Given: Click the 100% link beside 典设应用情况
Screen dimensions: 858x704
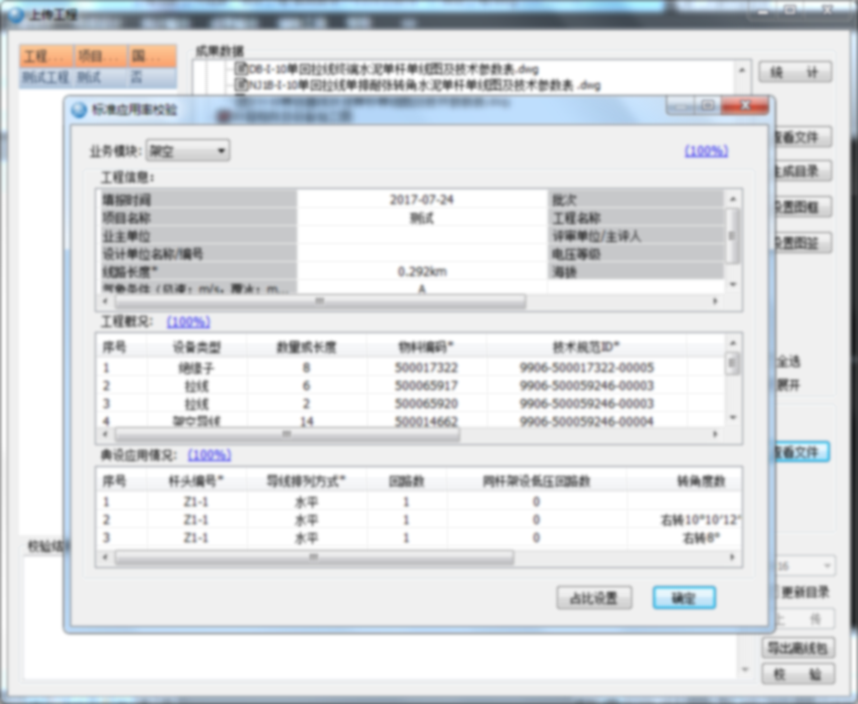Looking at the screenshot, I should point(209,455).
